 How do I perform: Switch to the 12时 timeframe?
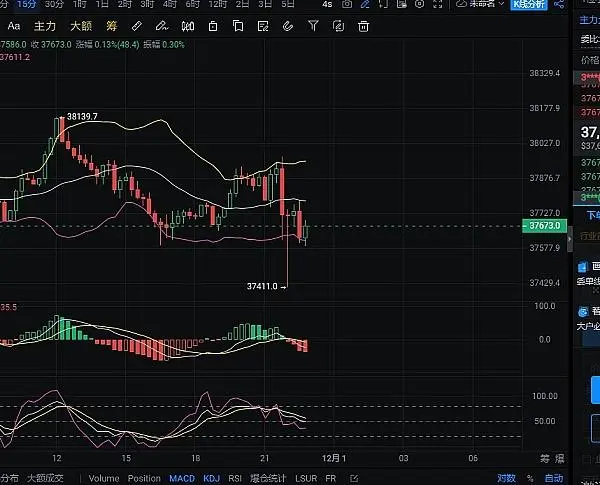(218, 4)
